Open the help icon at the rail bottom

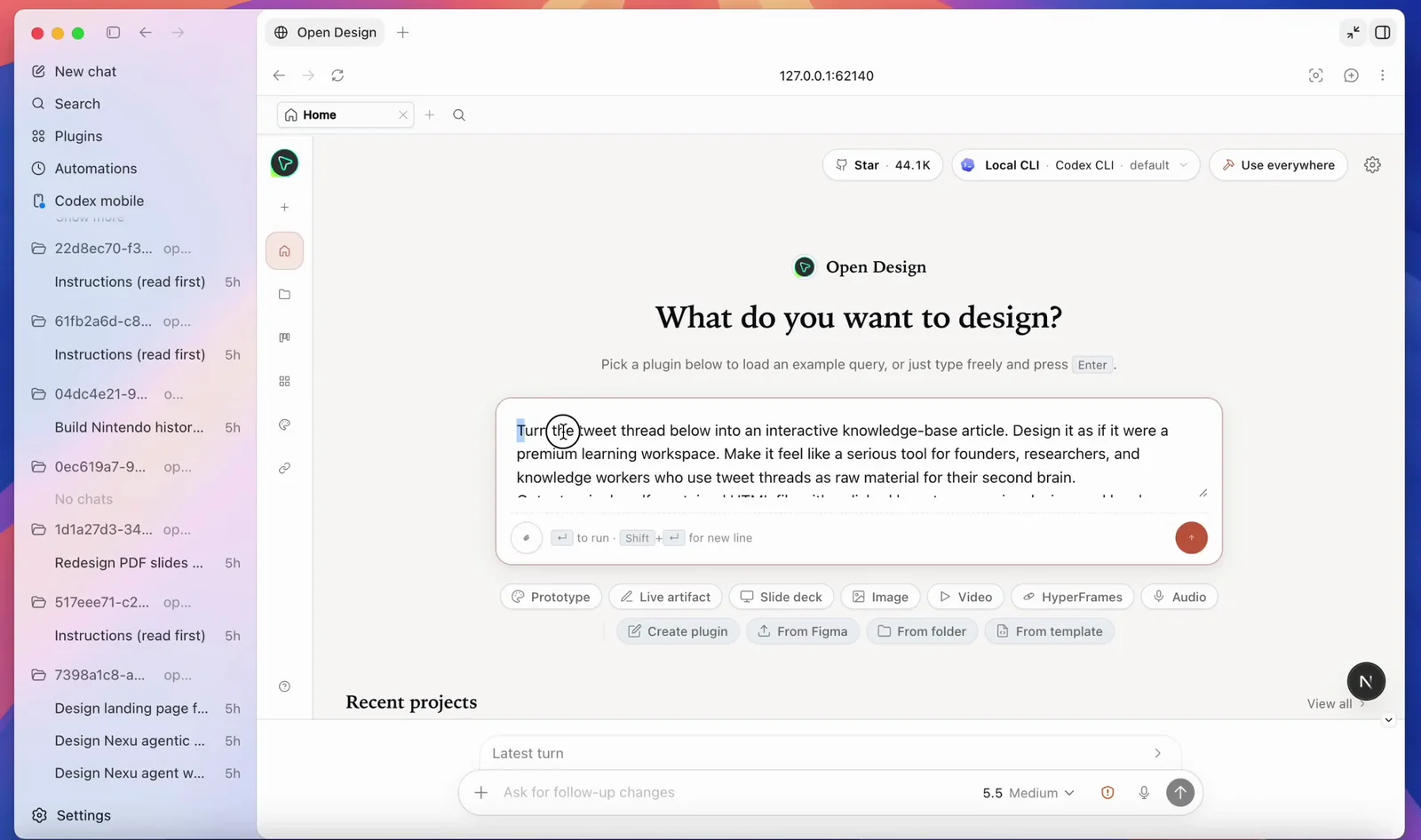coord(284,686)
